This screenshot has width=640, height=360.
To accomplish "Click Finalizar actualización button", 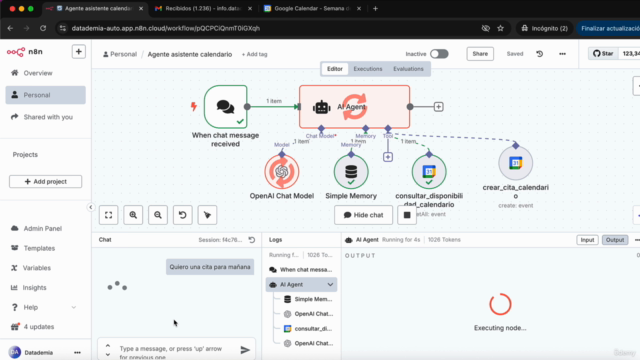I will pos(609,28).
